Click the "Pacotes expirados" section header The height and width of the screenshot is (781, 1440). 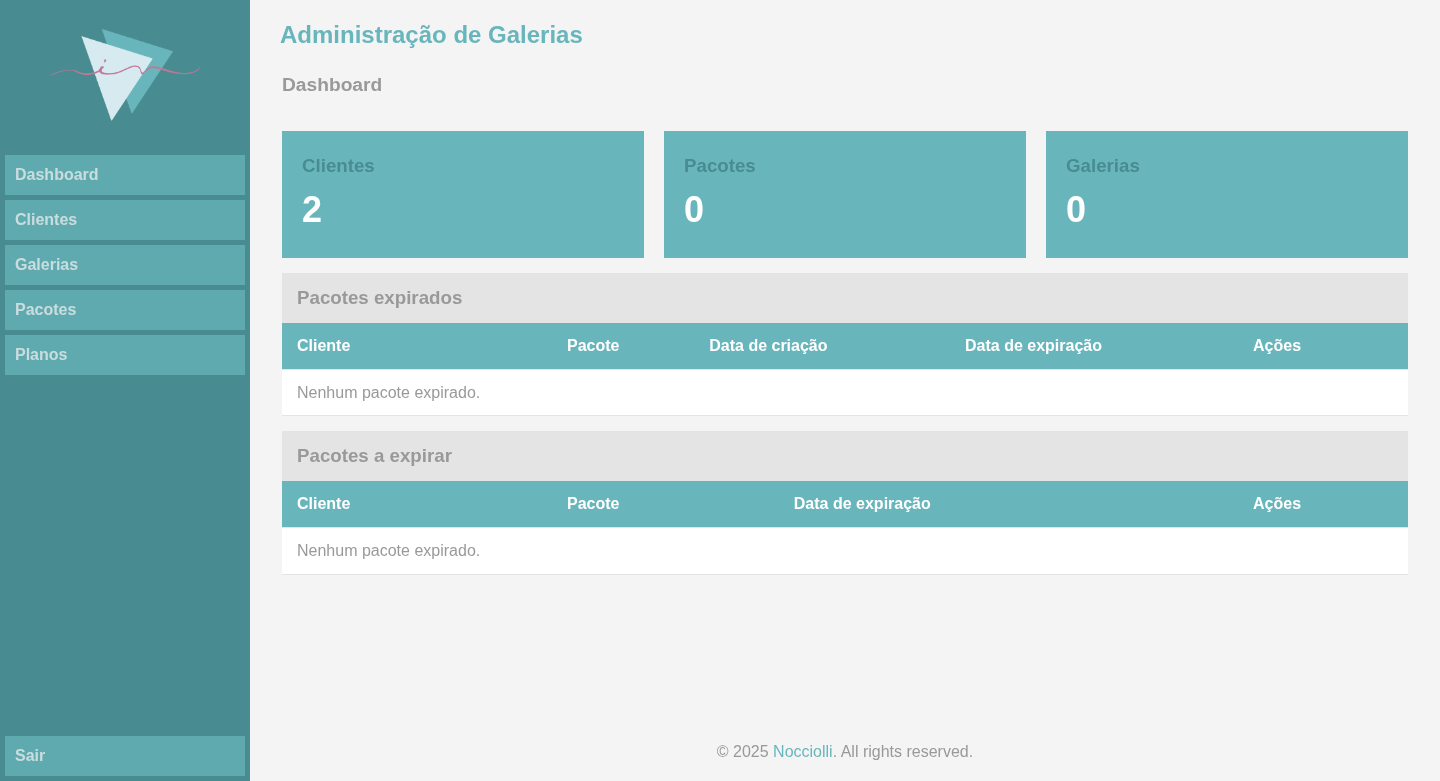click(x=845, y=298)
